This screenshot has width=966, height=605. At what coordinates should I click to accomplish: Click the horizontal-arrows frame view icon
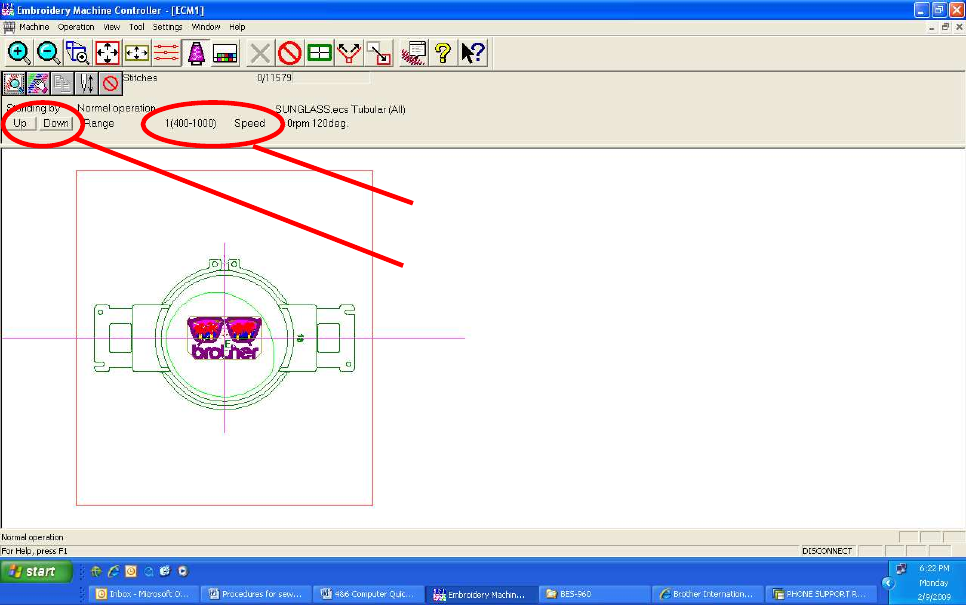(137, 53)
